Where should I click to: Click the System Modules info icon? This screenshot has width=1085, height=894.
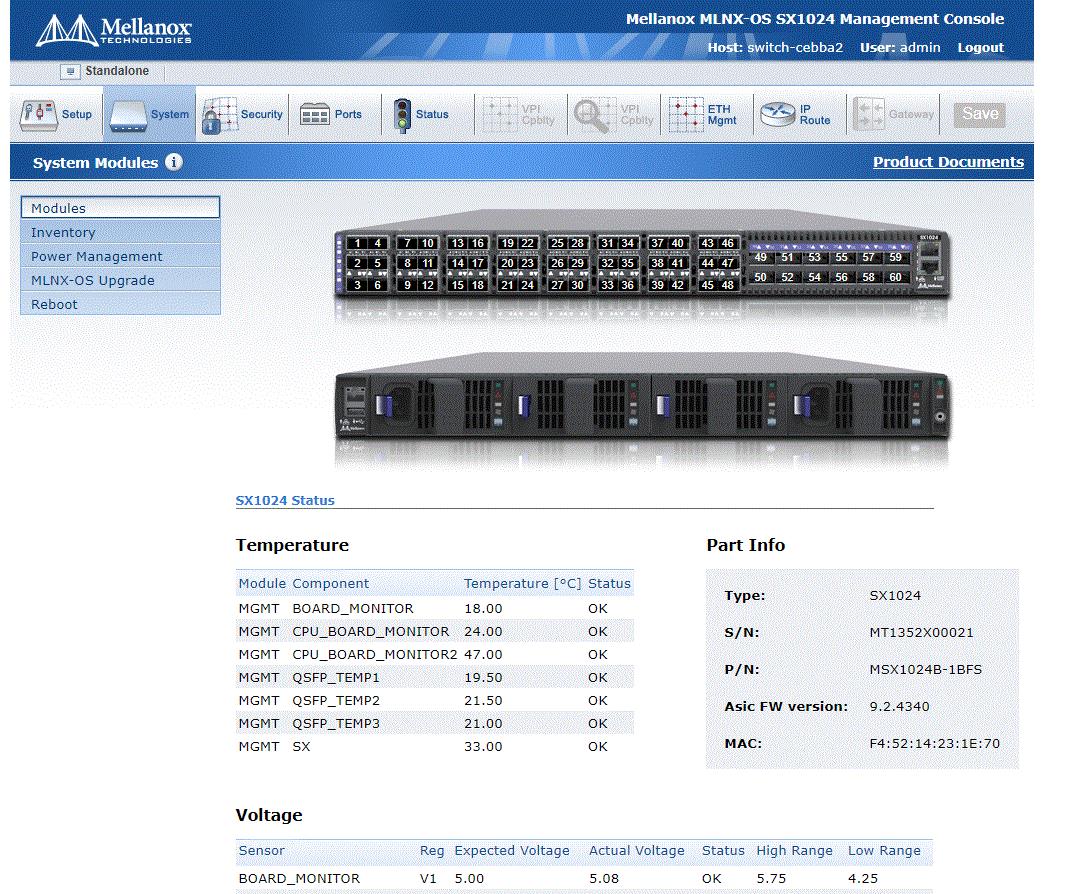pyautogui.click(x=174, y=162)
